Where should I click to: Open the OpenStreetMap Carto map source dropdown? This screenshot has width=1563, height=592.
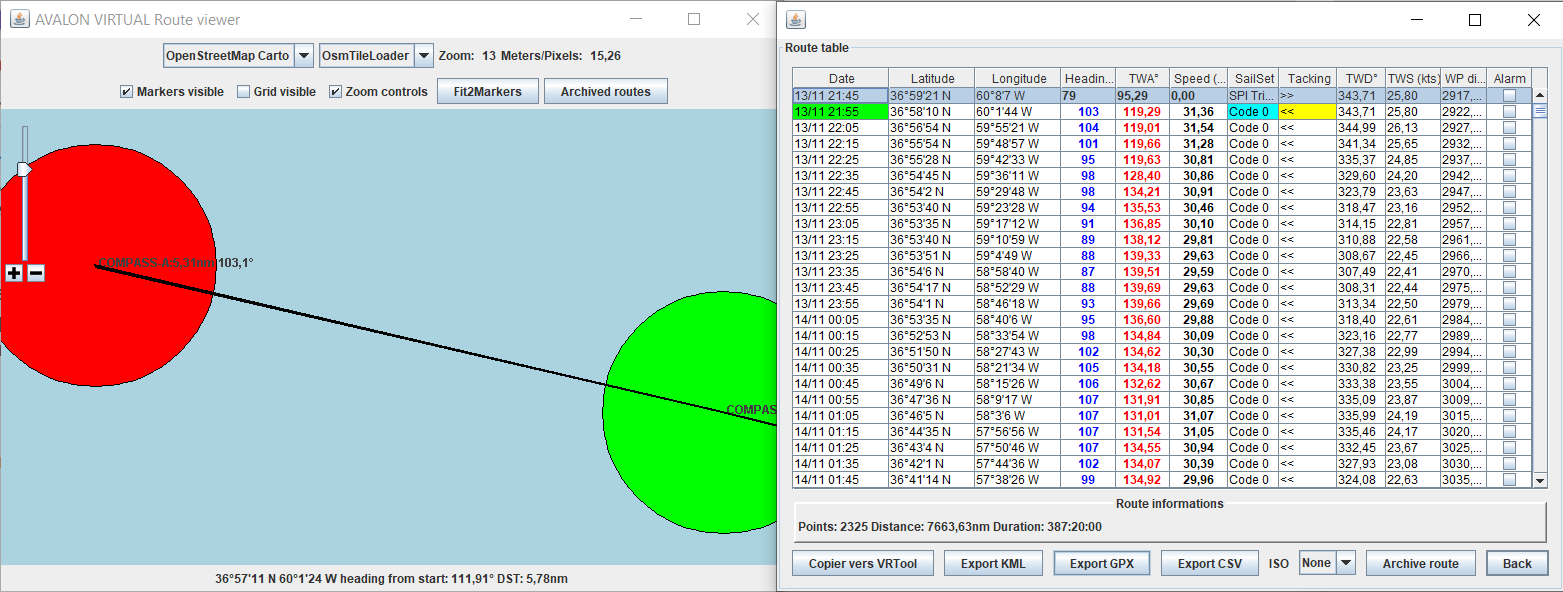tap(303, 56)
